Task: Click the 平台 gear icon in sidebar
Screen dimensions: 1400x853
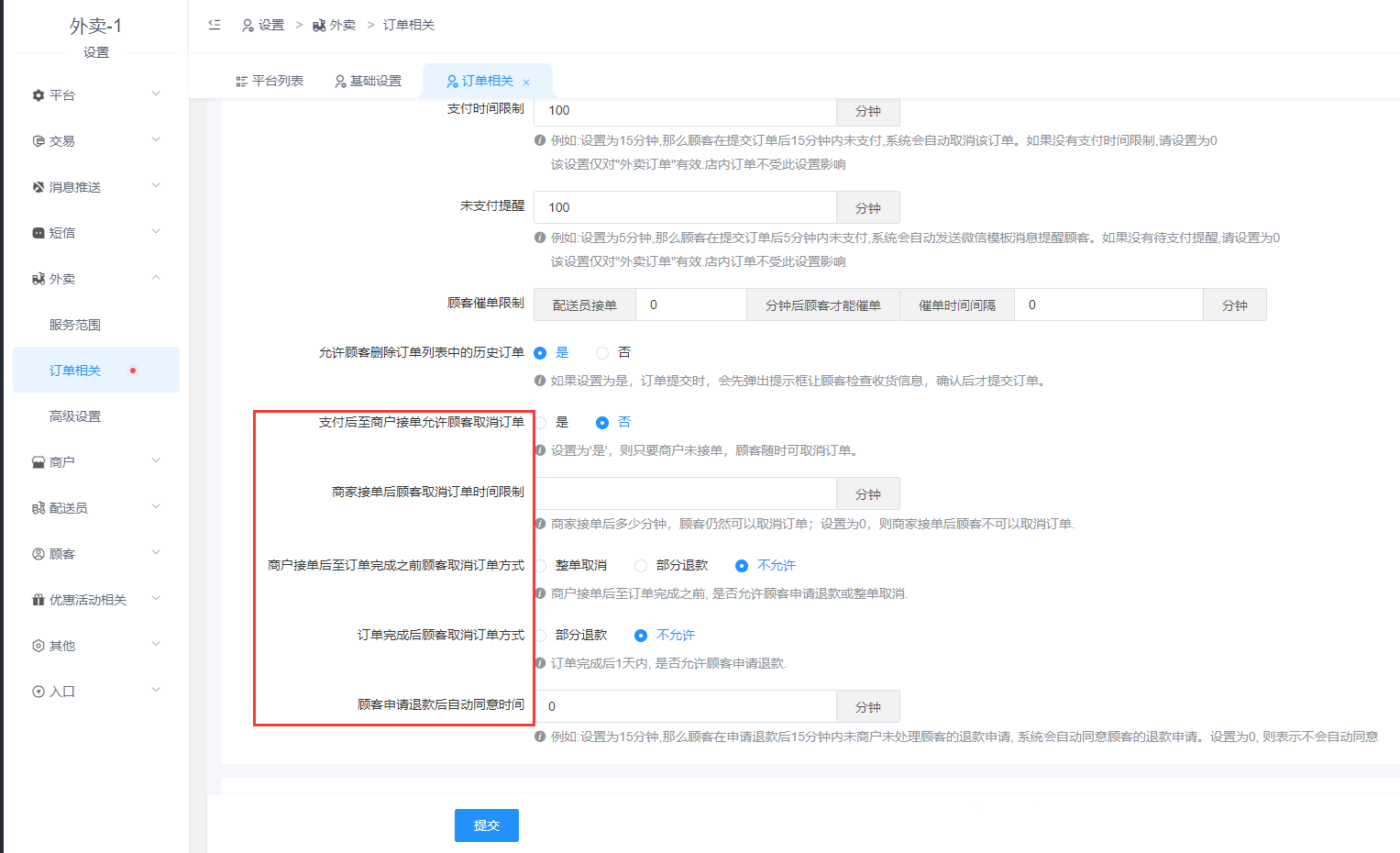Action: tap(39, 95)
